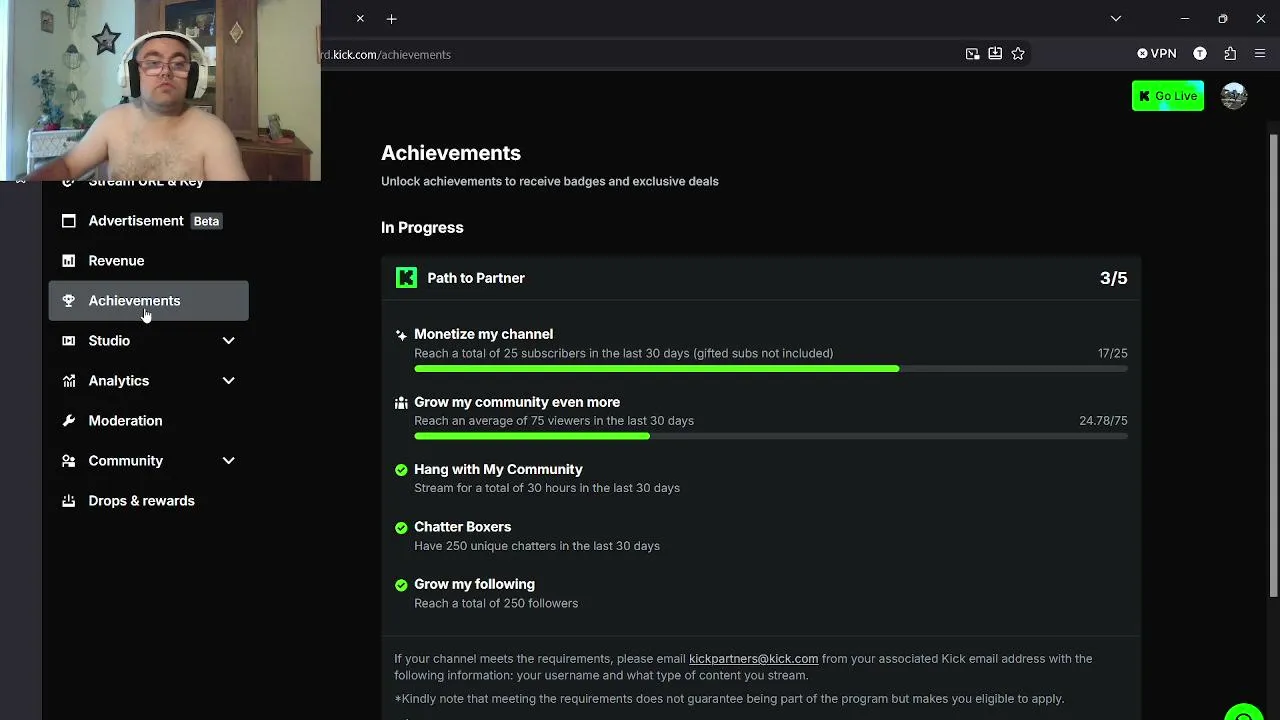Click the people icon beside Grow my community

[401, 403]
